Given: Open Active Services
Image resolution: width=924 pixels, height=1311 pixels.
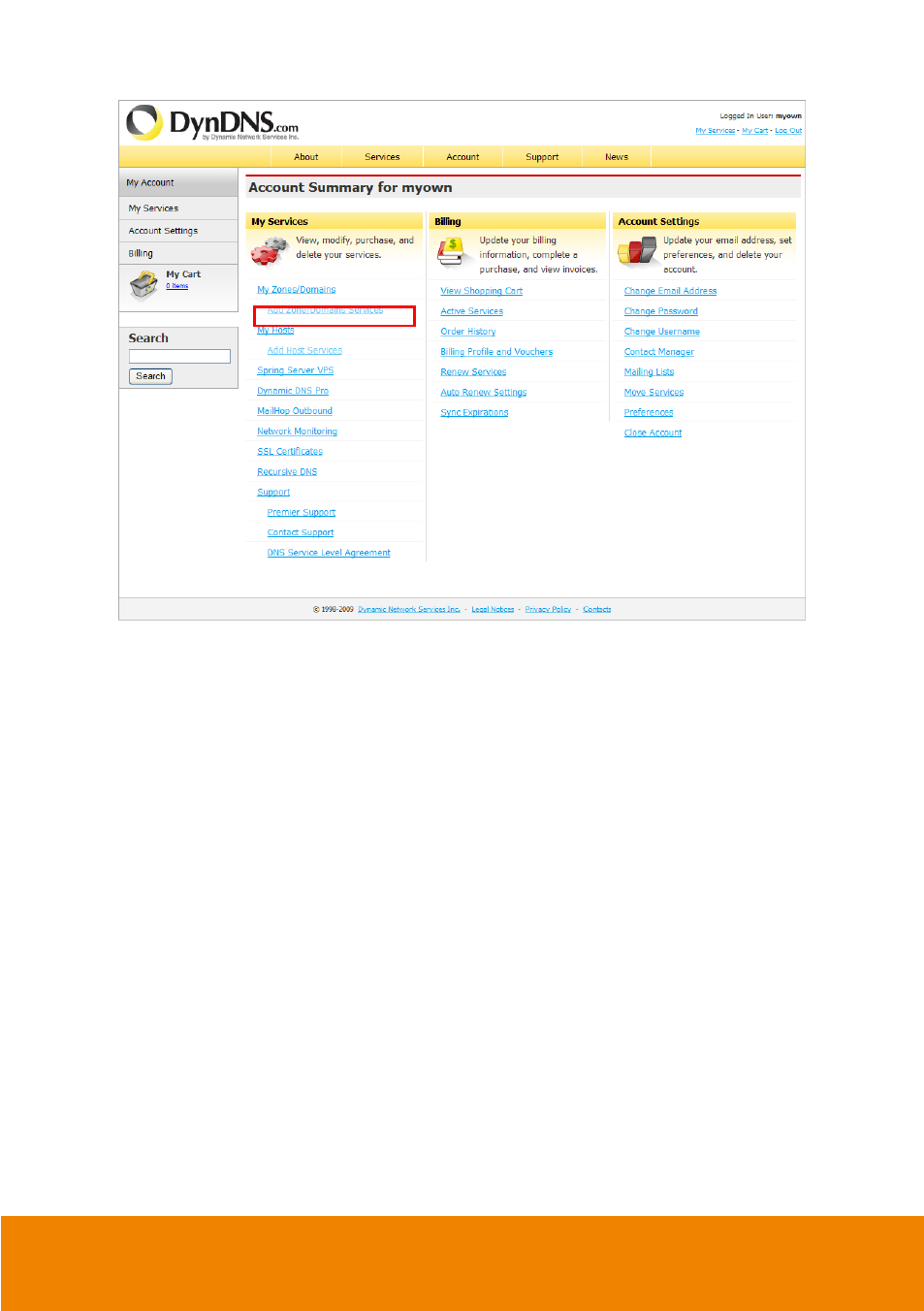Looking at the screenshot, I should pos(472,311).
